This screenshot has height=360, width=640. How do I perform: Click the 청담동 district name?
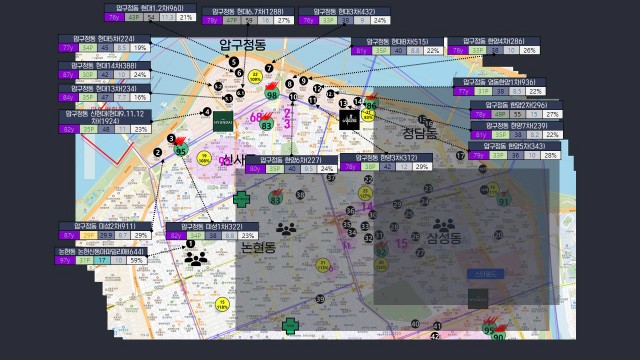(420, 133)
